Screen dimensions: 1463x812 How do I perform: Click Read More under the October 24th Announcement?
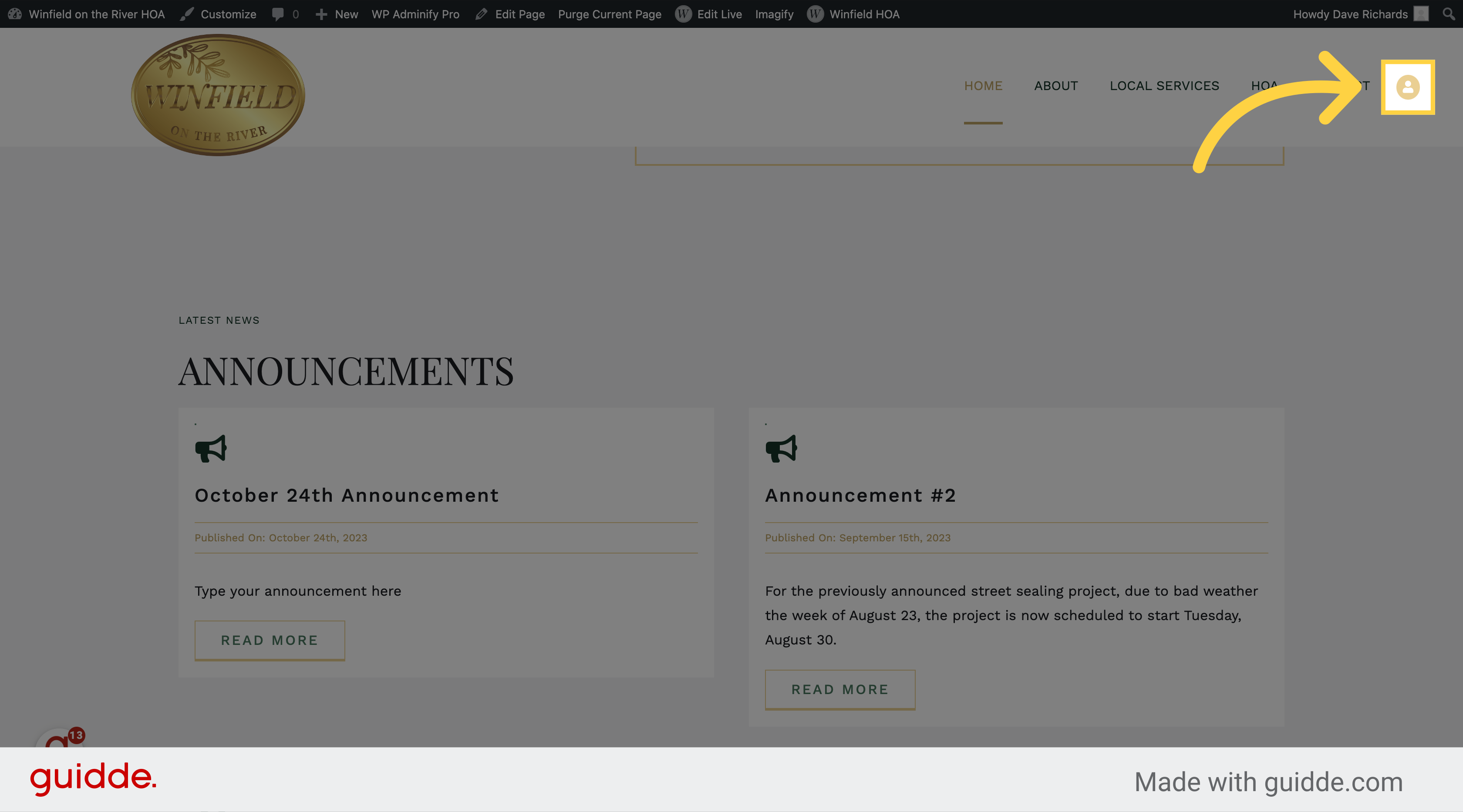[x=269, y=640]
